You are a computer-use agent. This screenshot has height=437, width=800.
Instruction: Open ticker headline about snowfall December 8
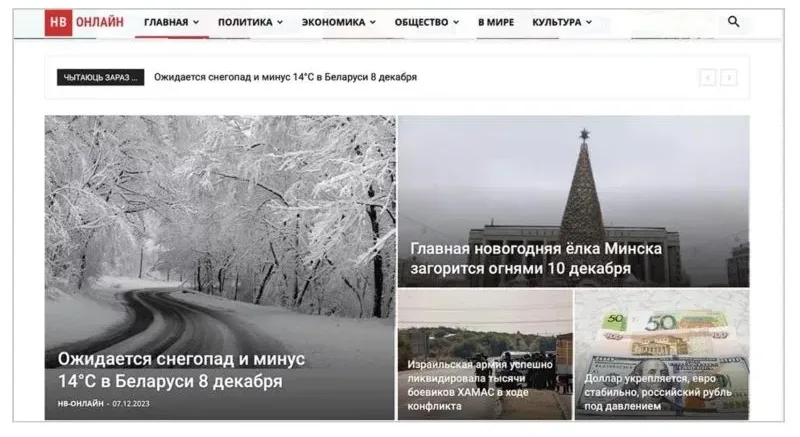[x=285, y=77]
